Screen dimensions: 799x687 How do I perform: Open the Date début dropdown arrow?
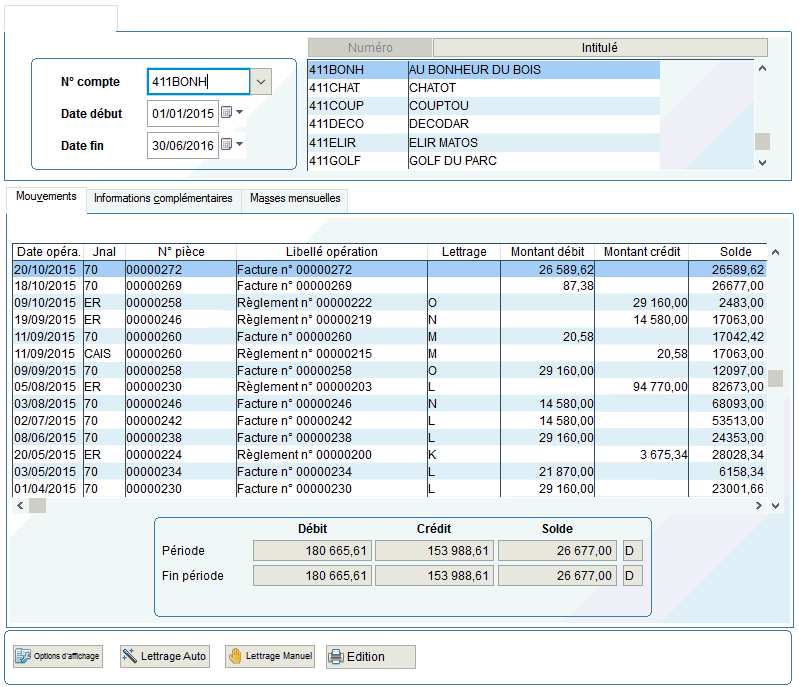tap(240, 113)
